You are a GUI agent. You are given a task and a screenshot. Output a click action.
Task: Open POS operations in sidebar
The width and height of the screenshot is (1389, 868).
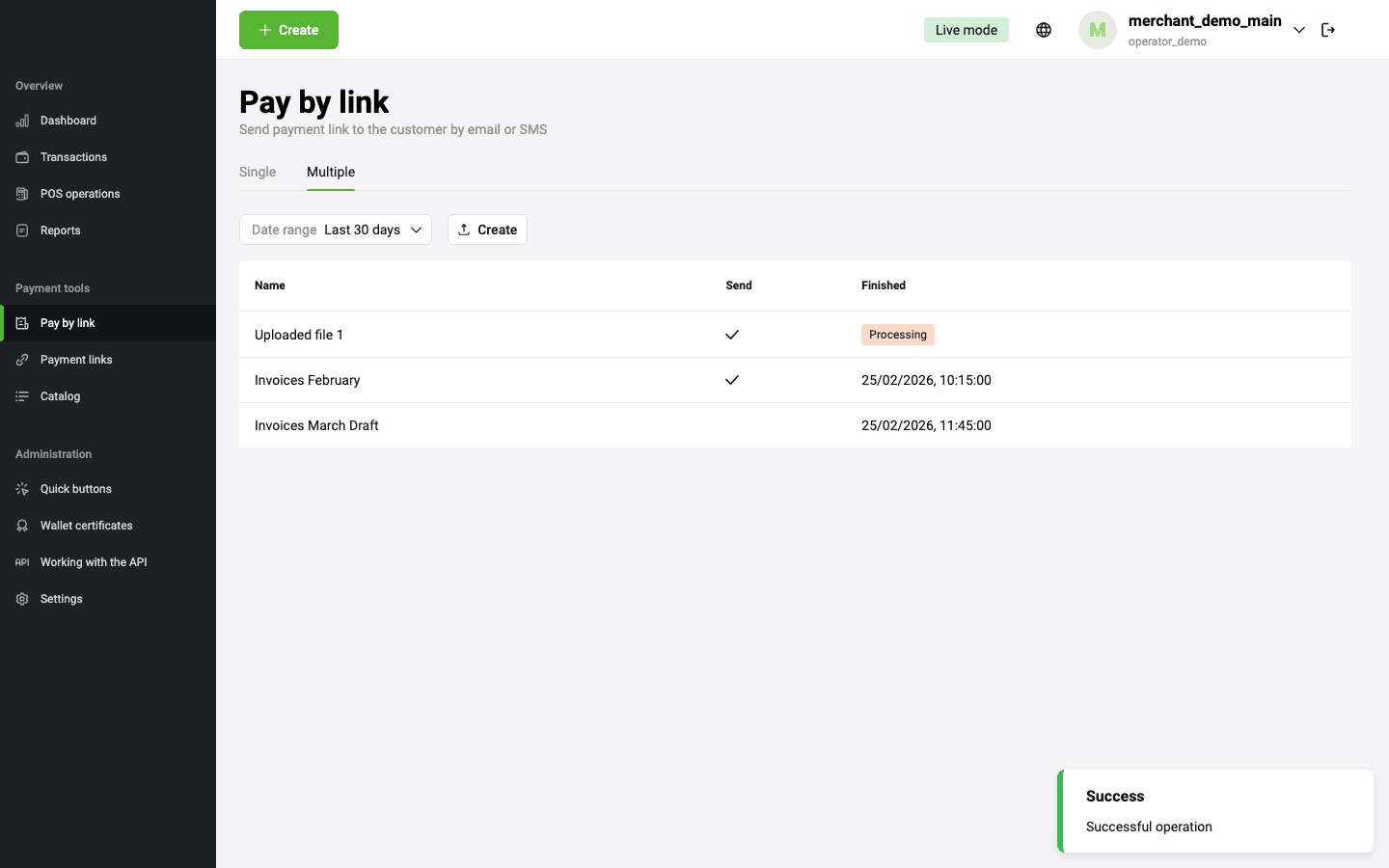79,194
